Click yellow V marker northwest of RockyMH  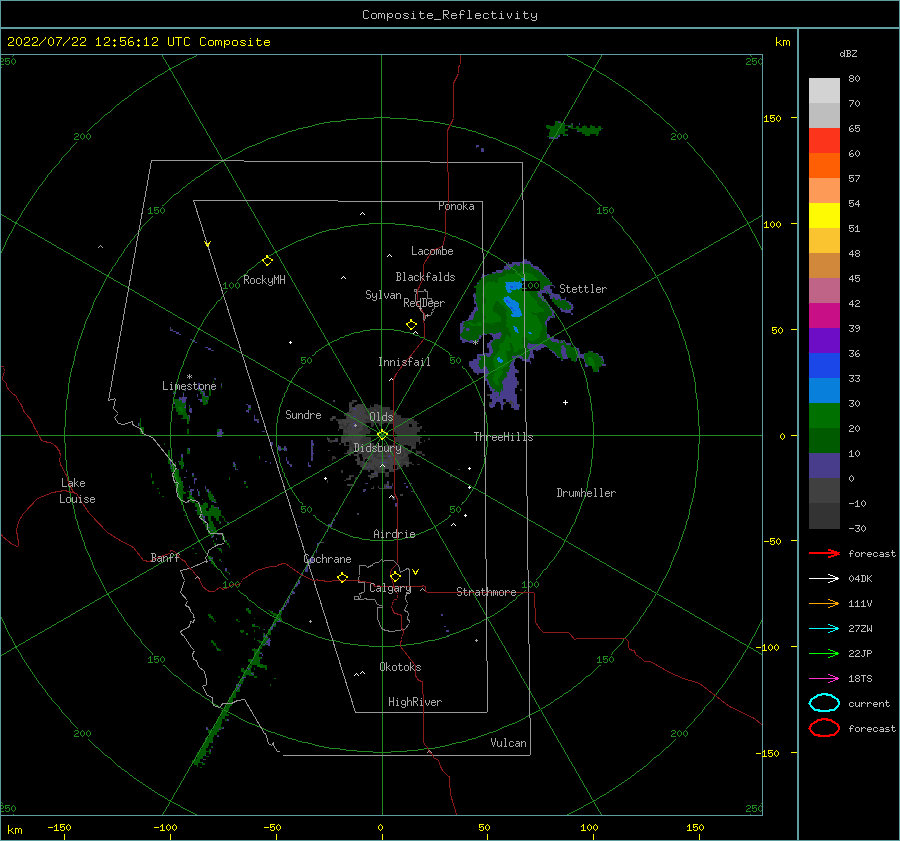coord(208,244)
